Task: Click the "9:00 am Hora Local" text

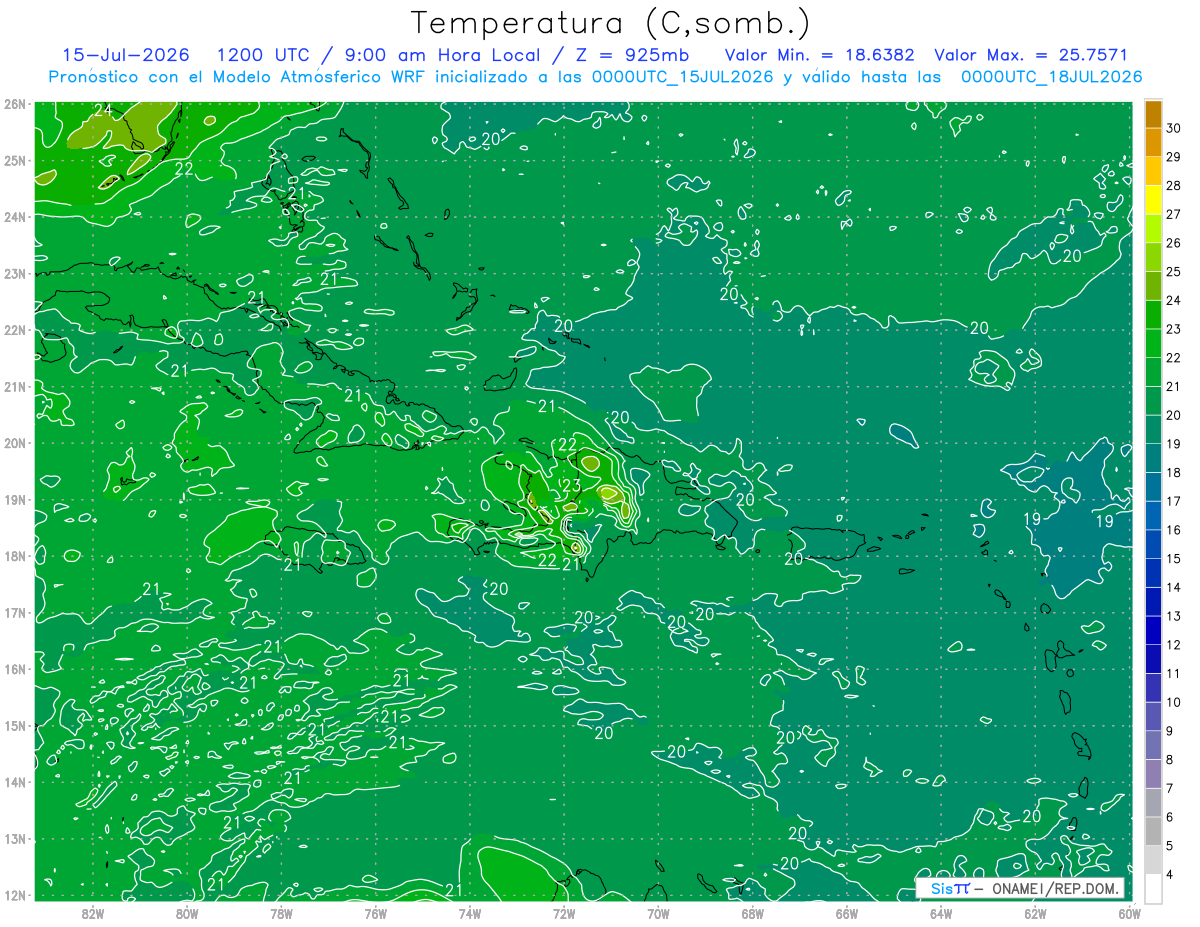Action: [441, 55]
